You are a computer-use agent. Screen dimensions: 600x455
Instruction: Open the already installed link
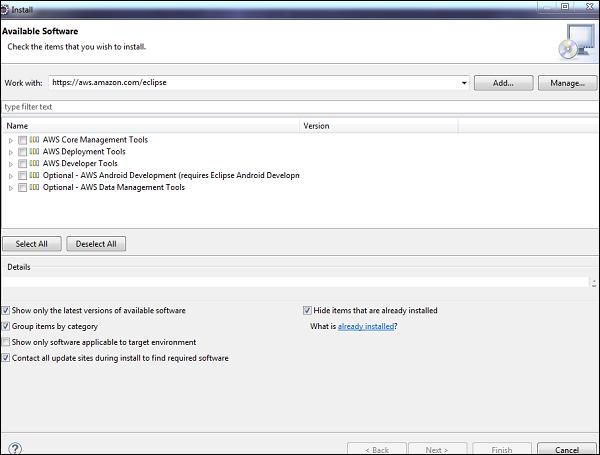click(x=366, y=326)
